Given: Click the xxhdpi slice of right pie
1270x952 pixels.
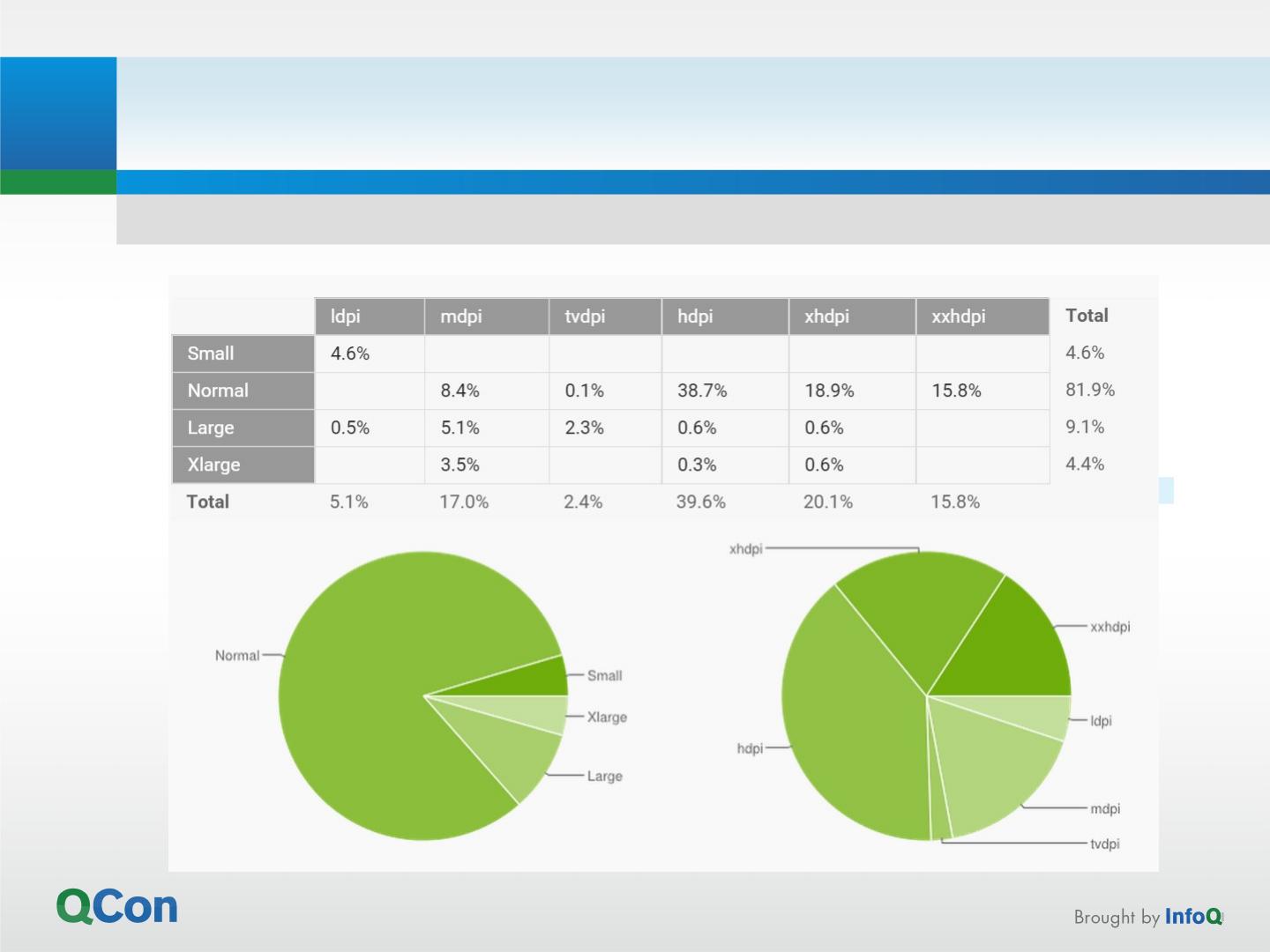Looking at the screenshot, I should (x=1014, y=652).
